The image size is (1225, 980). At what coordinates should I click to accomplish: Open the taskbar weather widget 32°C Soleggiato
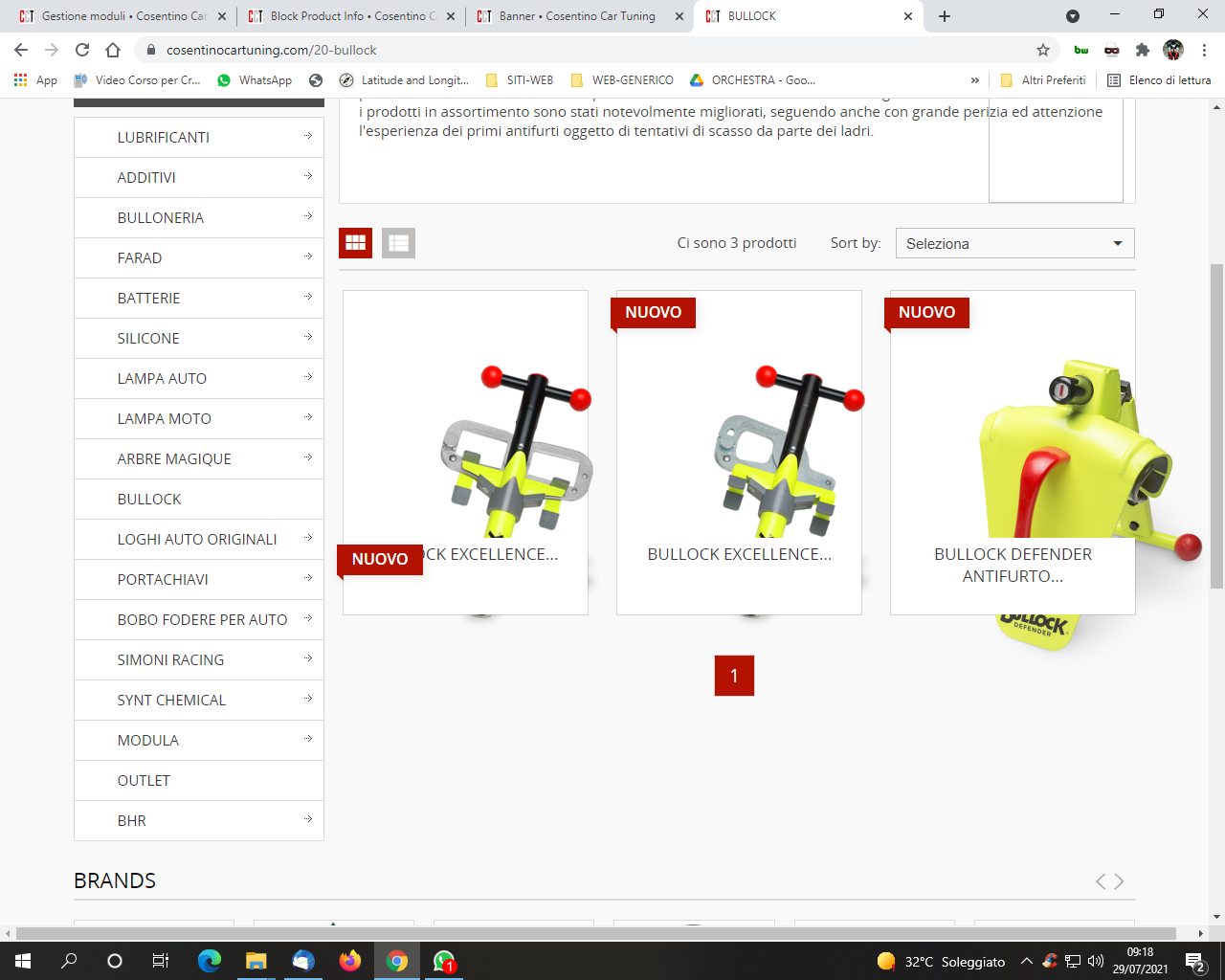coord(941,961)
